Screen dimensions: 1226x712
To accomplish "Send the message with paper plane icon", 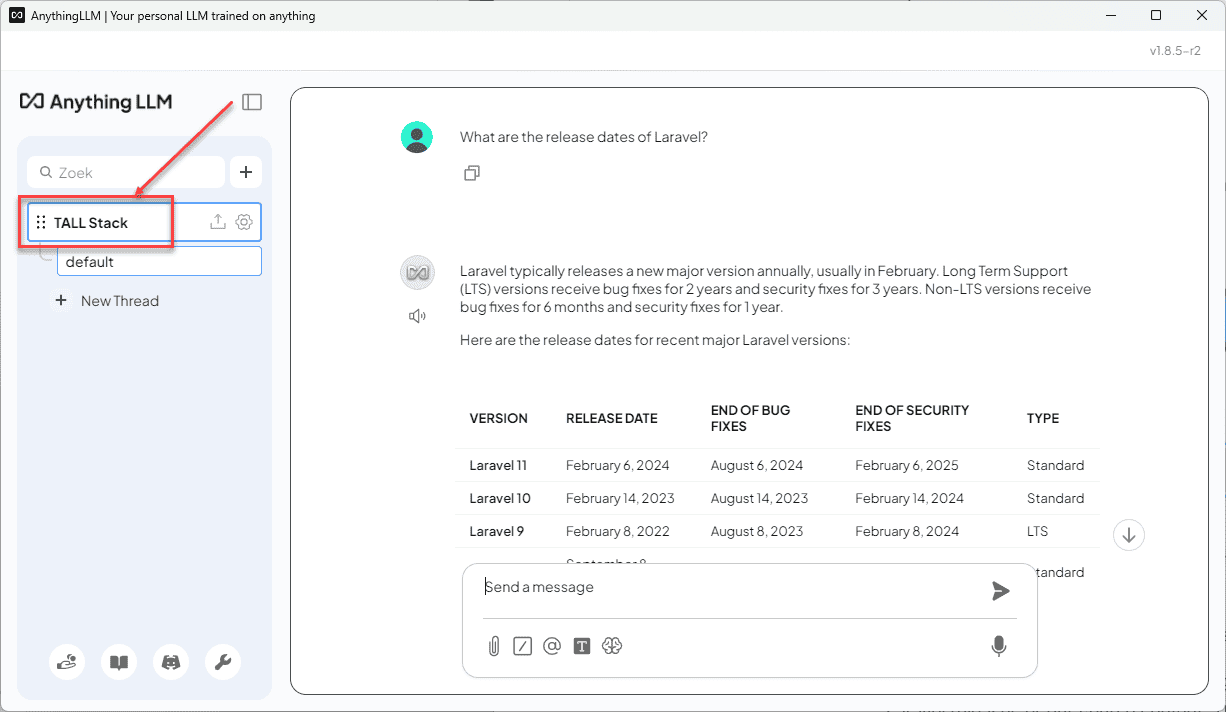I will pos(1000,591).
